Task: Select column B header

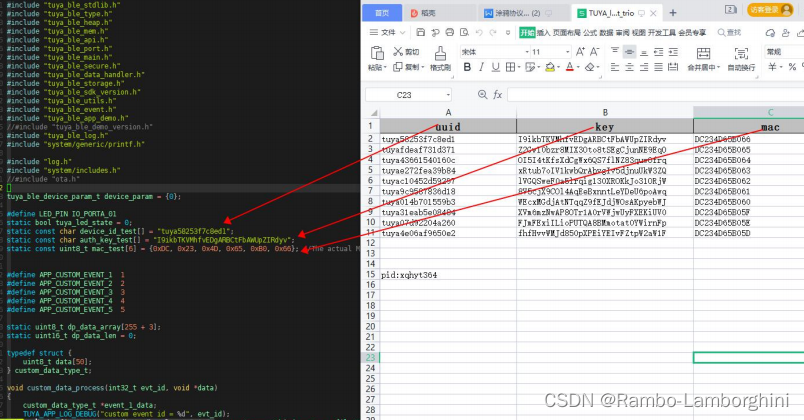Action: (x=605, y=112)
